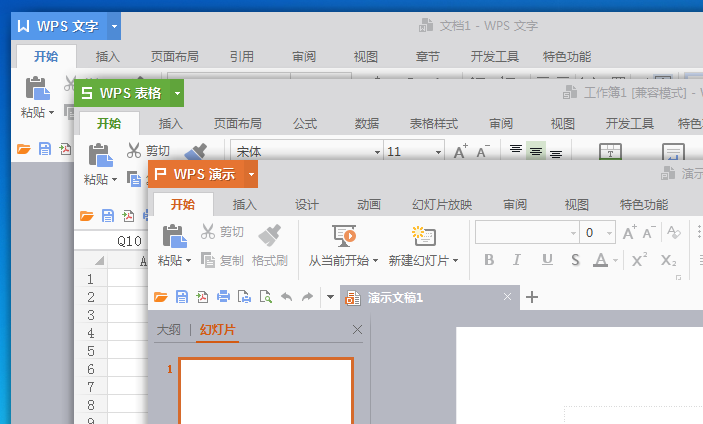The width and height of the screenshot is (703, 424).
Task: Click the Paste icon in WPS 演示 ribbon
Action: pos(174,236)
